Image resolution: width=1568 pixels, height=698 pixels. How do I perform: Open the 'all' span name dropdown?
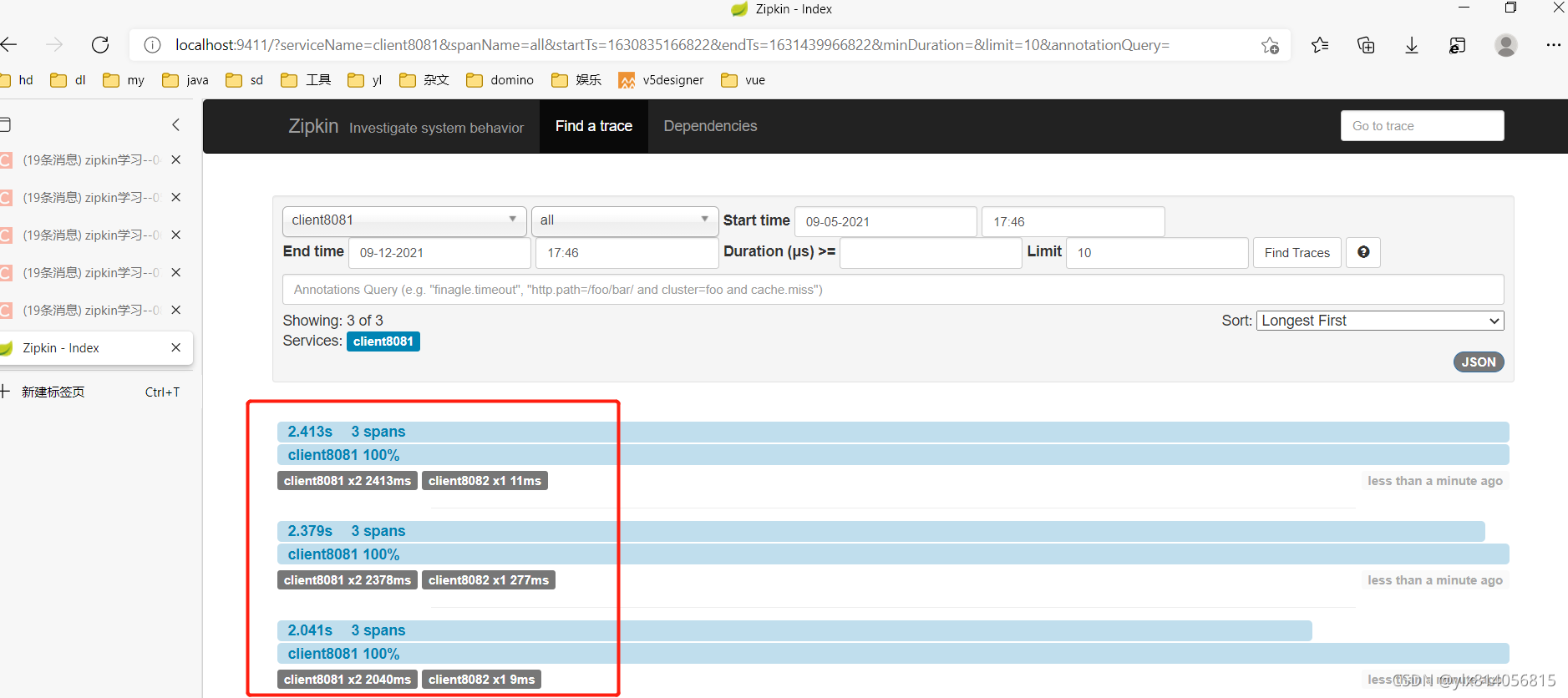(x=625, y=220)
